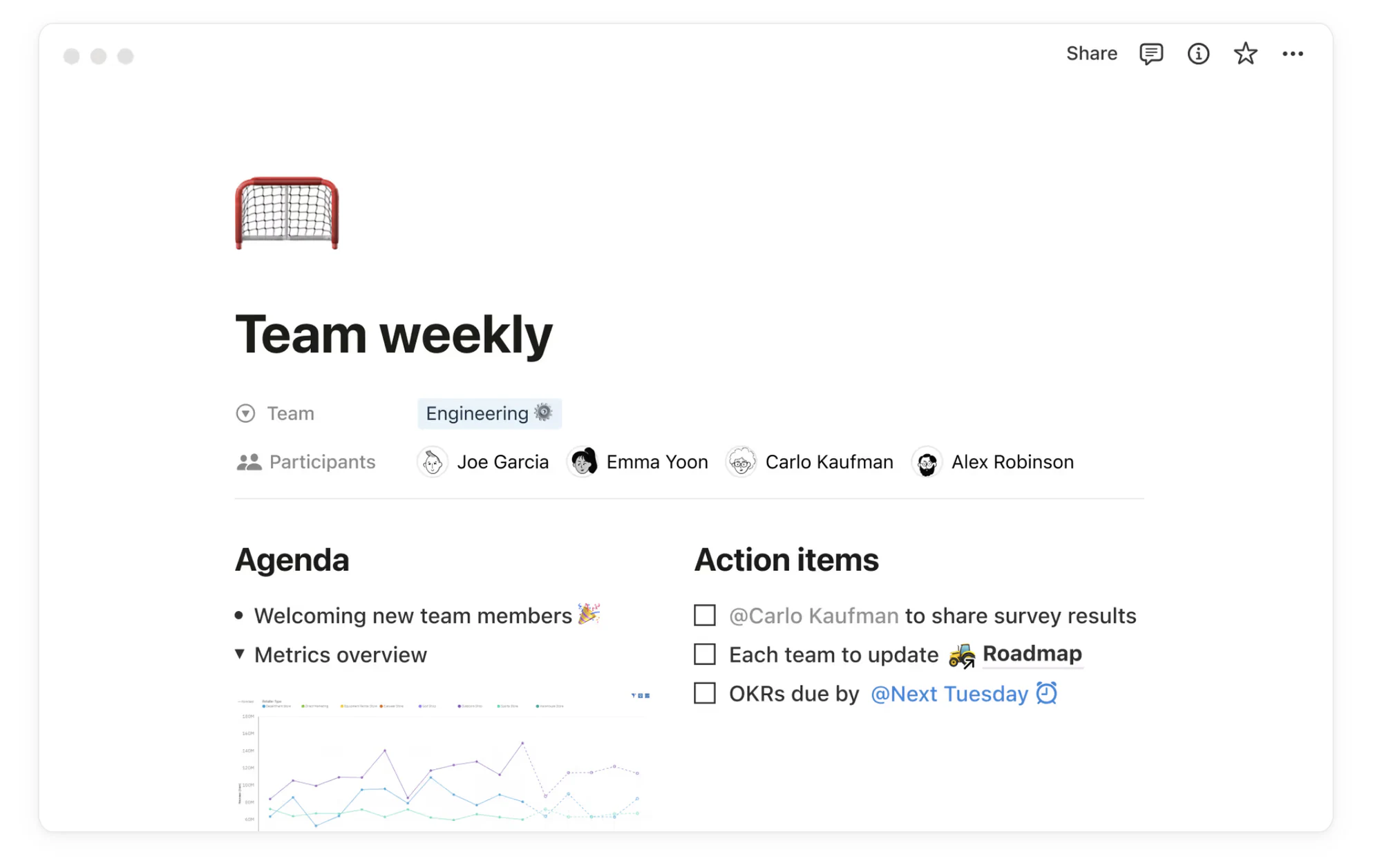This screenshot has height=868, width=1382.
Task: Check the share survey results checkbox
Action: click(x=704, y=615)
